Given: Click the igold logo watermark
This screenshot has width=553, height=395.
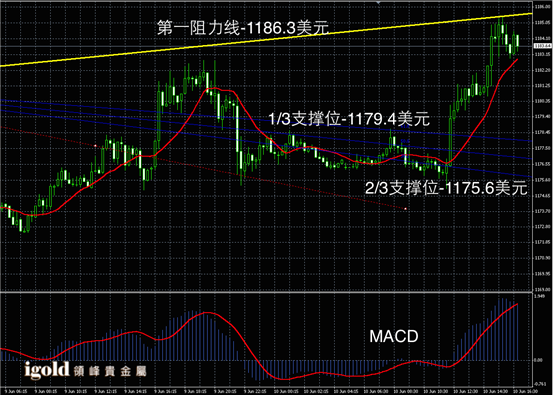Looking at the screenshot, I should pos(47,370).
